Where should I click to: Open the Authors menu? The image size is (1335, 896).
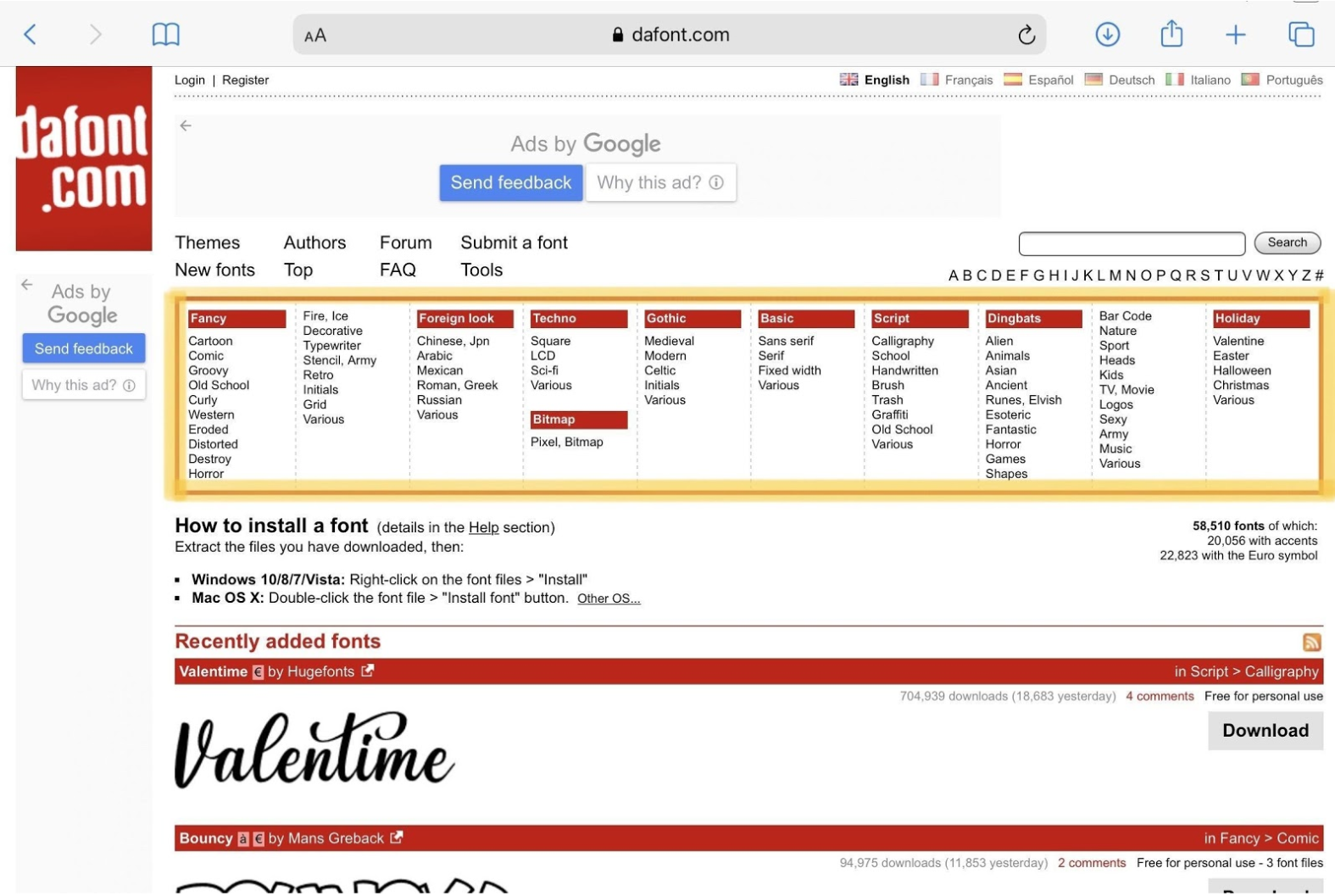coord(314,242)
